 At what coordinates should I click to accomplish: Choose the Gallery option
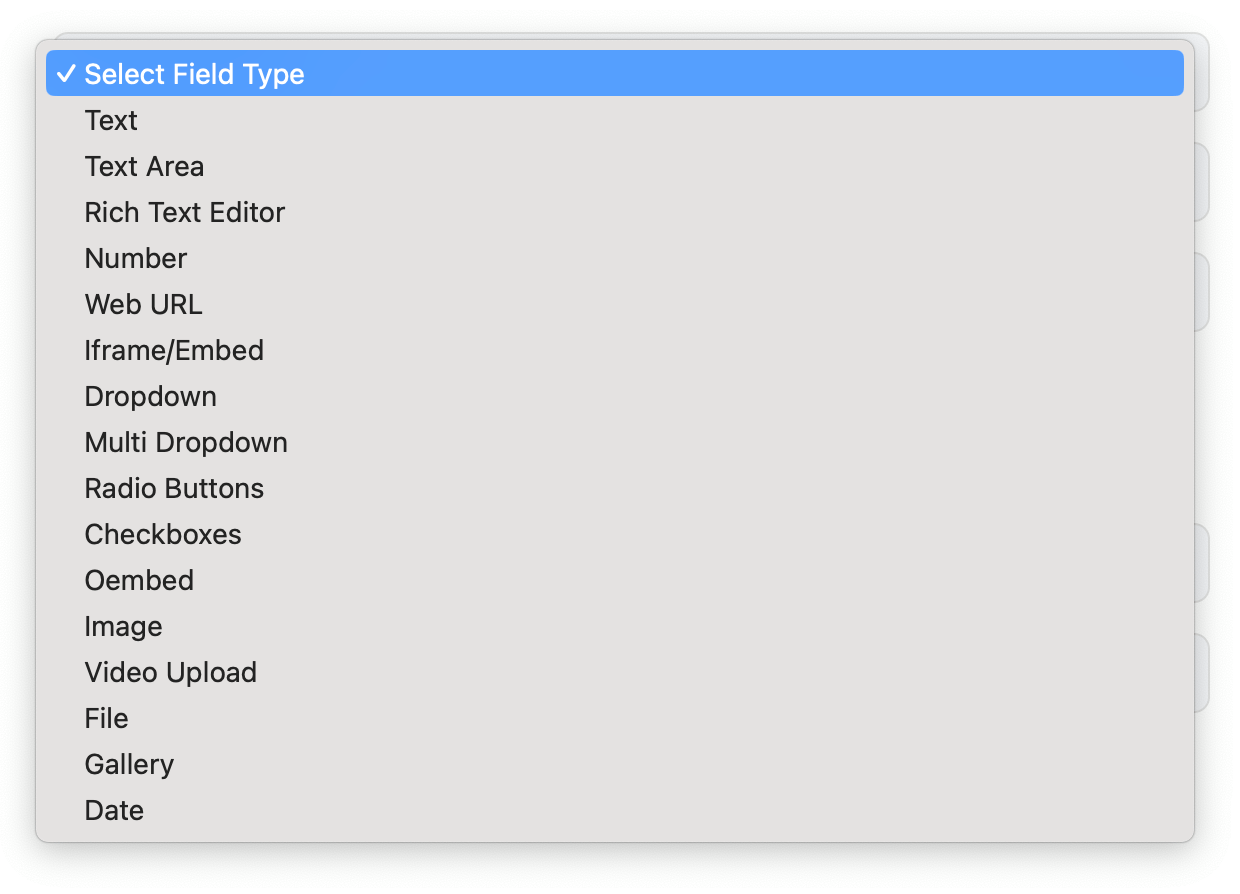coord(129,764)
